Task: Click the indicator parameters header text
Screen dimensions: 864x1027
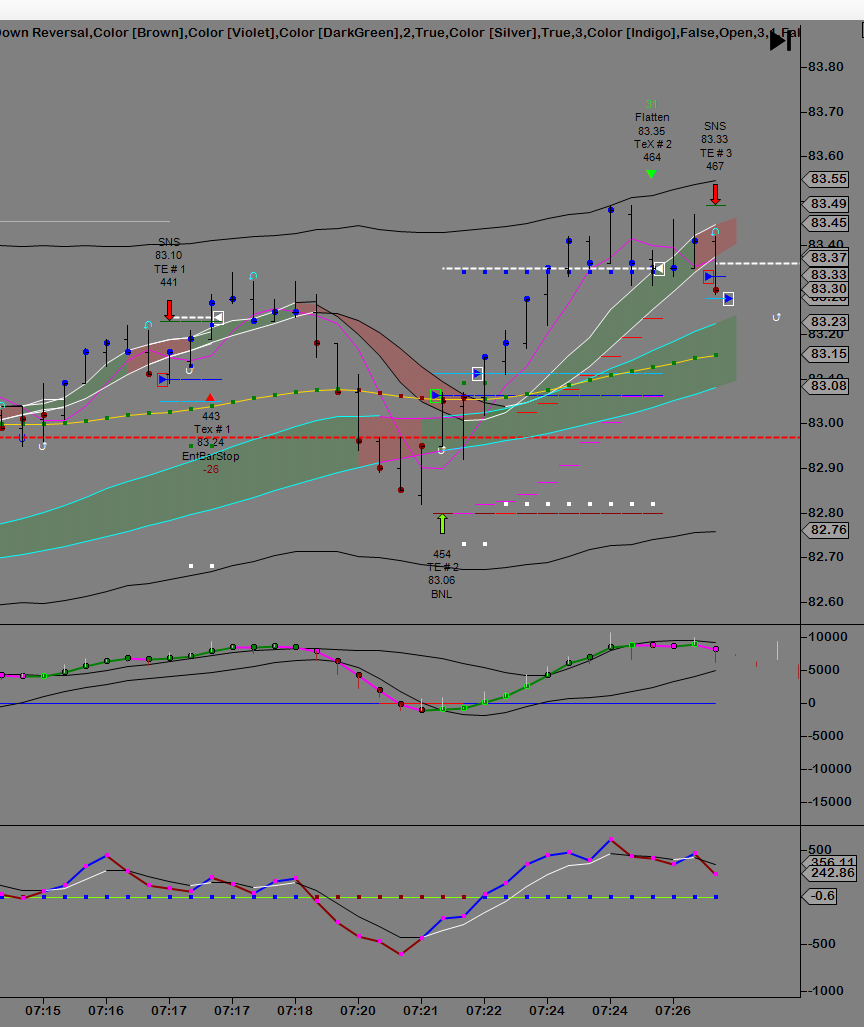Action: (x=400, y=33)
